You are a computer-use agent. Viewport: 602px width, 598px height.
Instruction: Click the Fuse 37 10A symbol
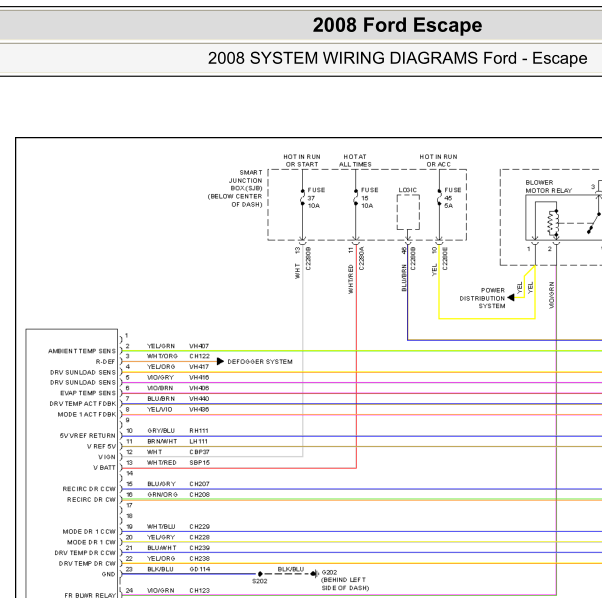coord(302,197)
